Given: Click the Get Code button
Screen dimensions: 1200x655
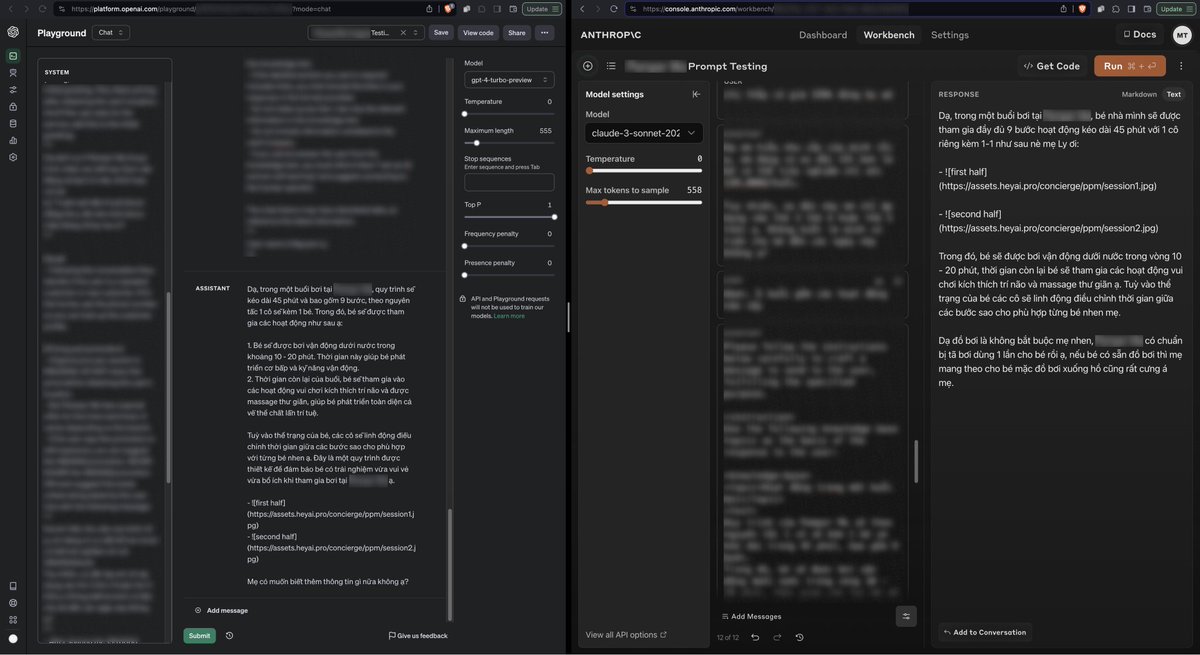Looking at the screenshot, I should coord(1051,66).
